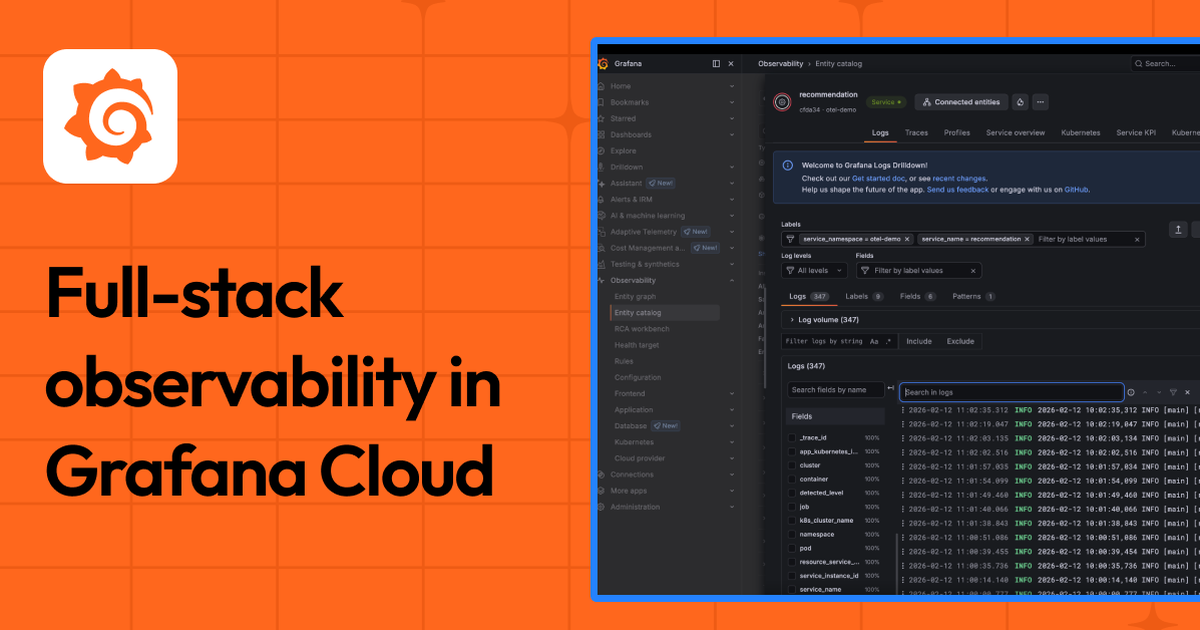Click the Observability breadcrumb
This screenshot has height=630, width=1200.
point(780,63)
